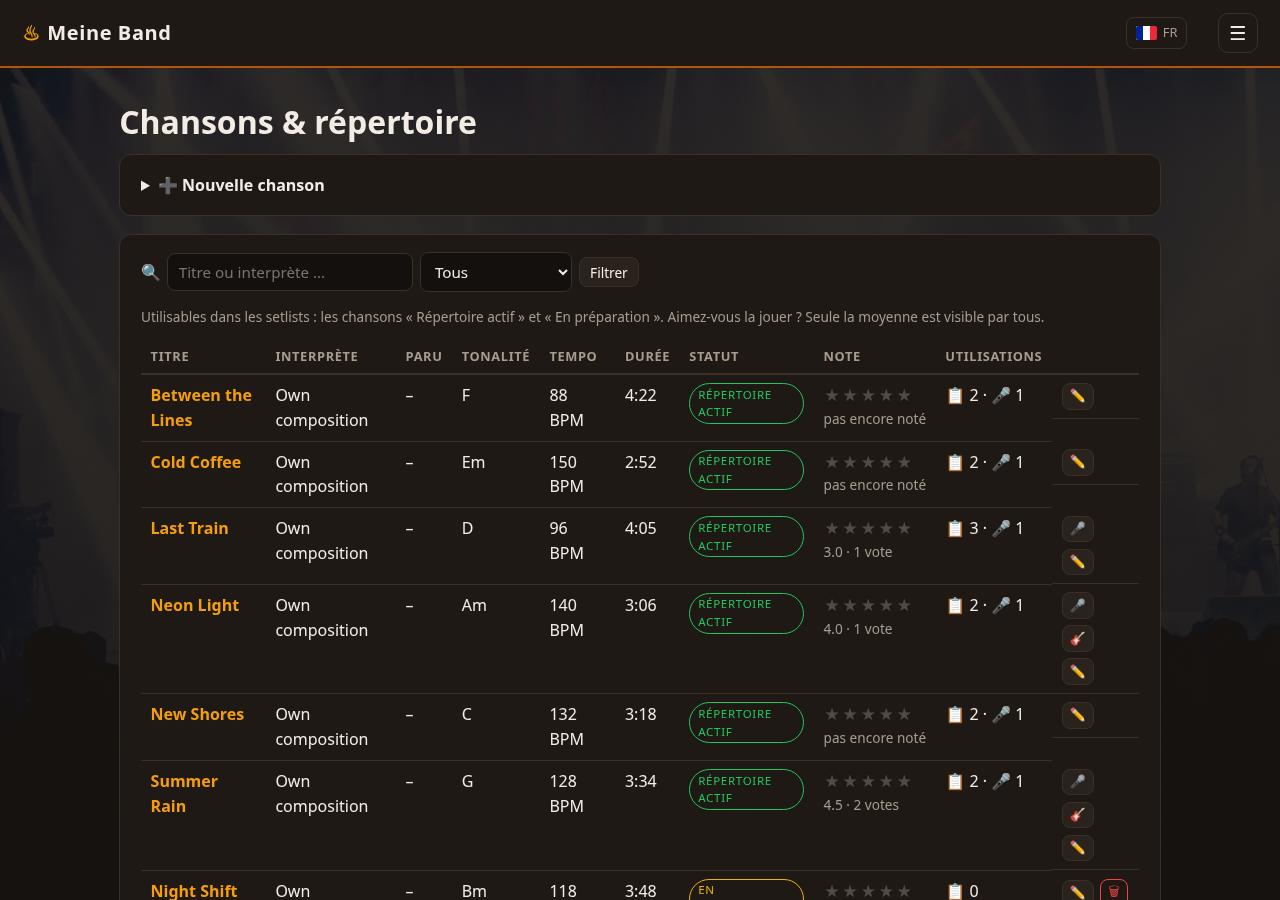The width and height of the screenshot is (1280, 900).
Task: Open the hamburger menu
Action: coord(1237,33)
